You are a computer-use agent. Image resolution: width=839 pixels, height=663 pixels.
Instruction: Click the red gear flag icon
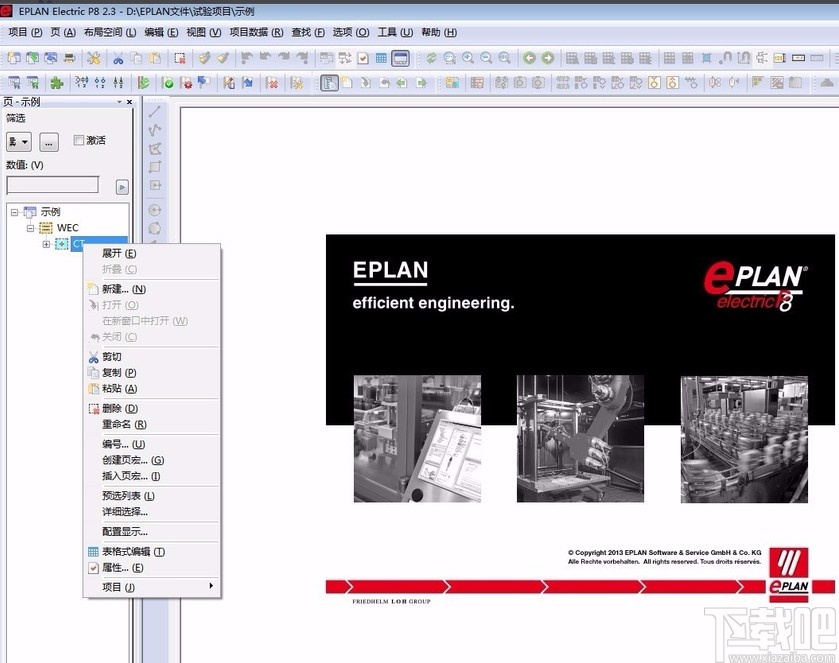pos(186,82)
